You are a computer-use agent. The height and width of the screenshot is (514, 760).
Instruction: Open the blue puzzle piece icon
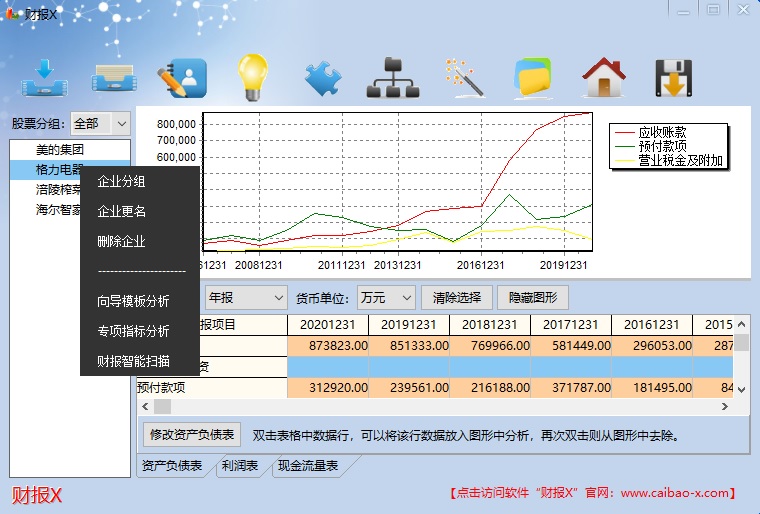pos(323,77)
